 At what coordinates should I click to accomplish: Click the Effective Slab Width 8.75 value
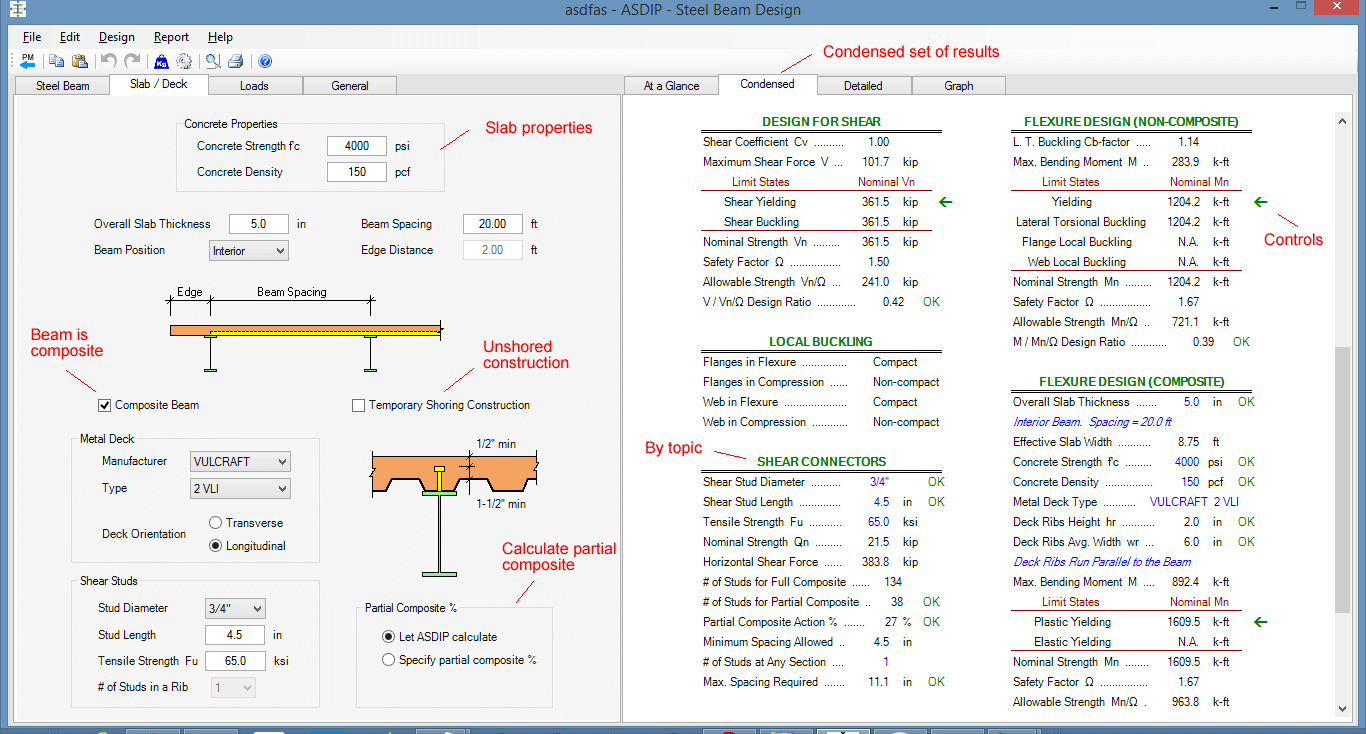1187,442
